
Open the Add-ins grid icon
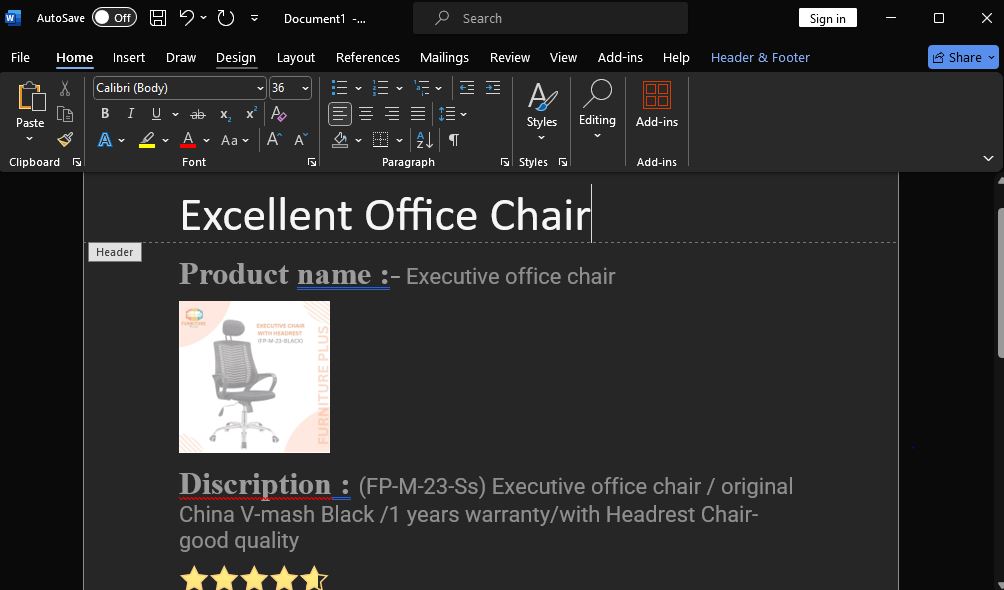point(656,95)
